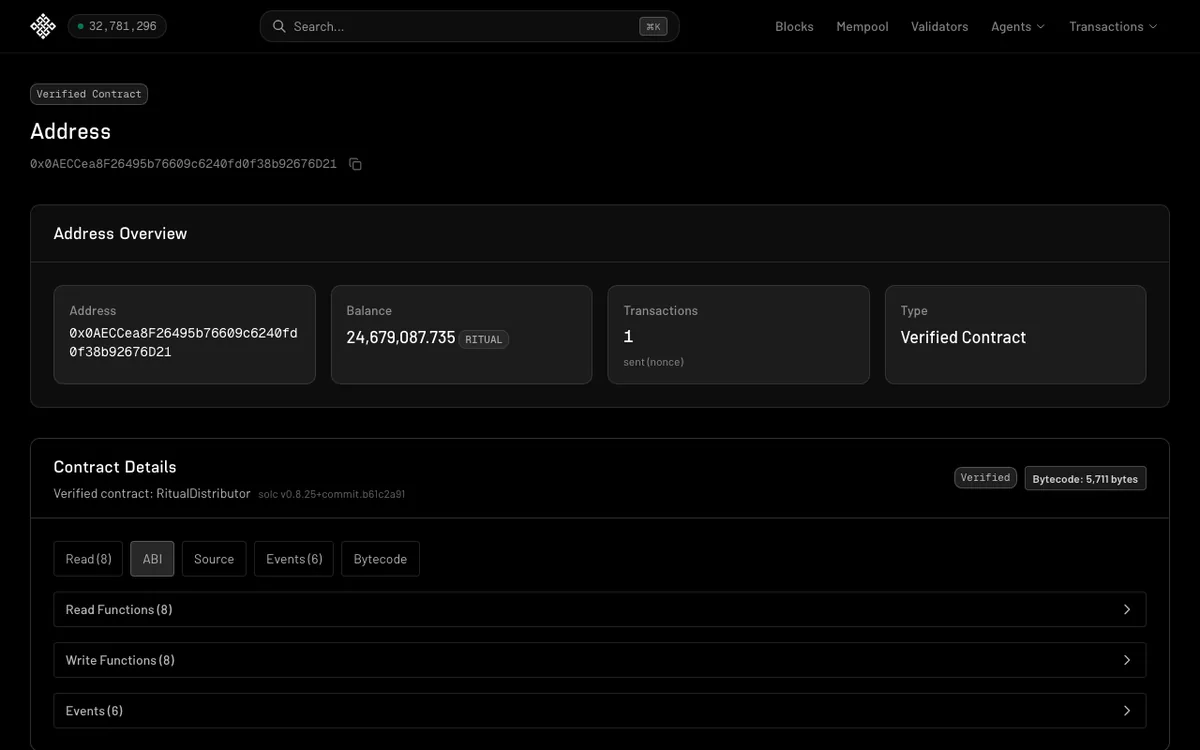The image size is (1200, 750).
Task: Click the Address Overview heading
Action: pyautogui.click(x=120, y=233)
